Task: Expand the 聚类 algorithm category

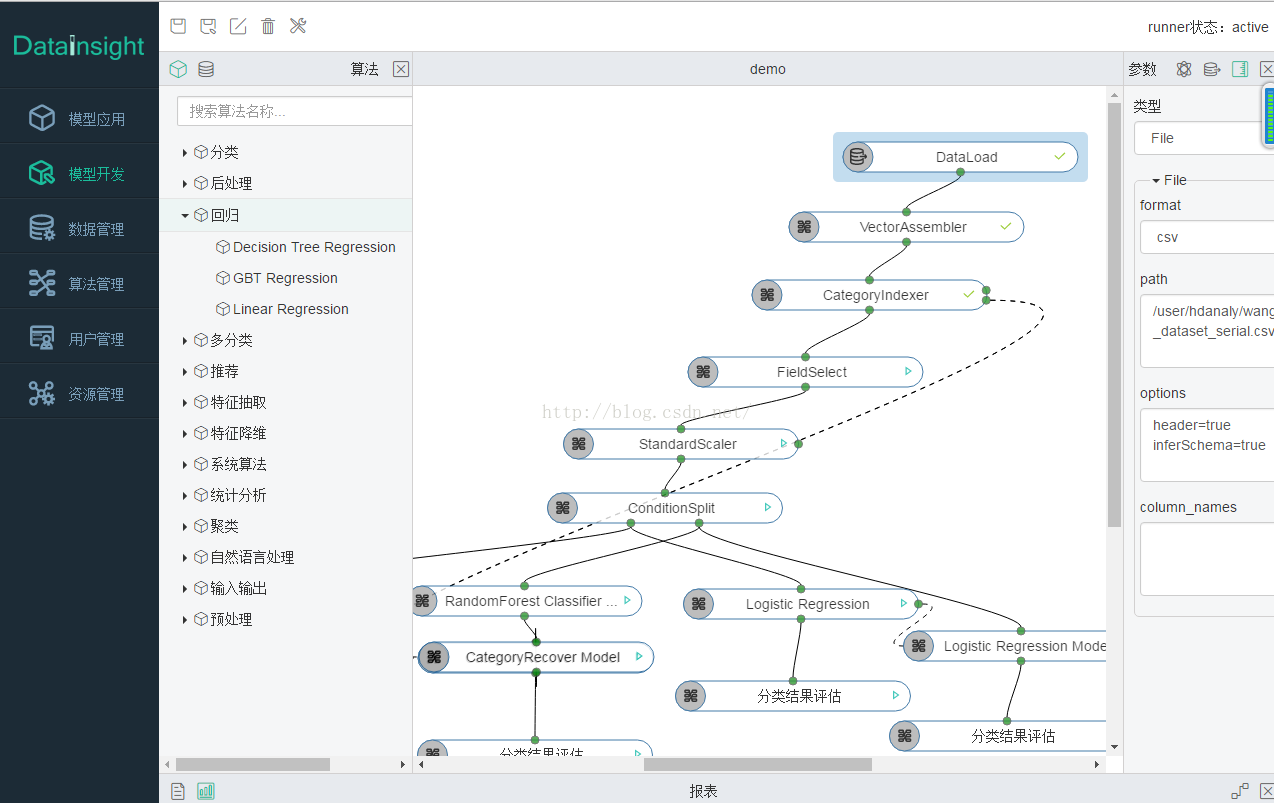Action: [185, 527]
